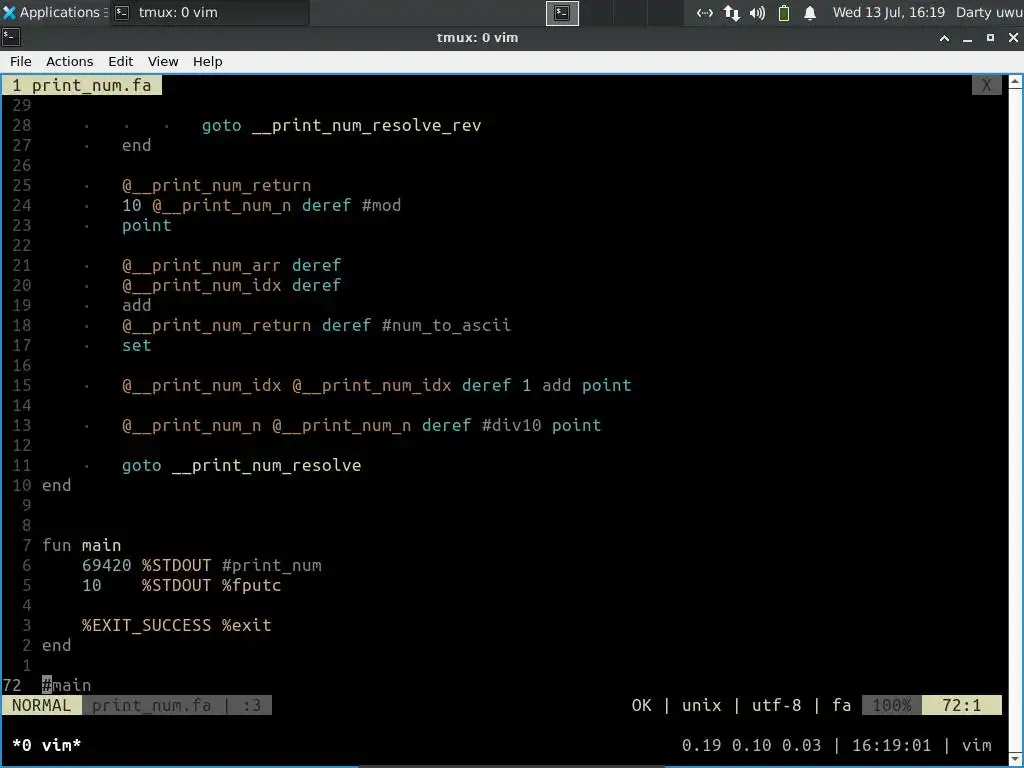Screen dimensions: 1024x768
Task: Click the NORMAL mode indicator
Action: click(41, 705)
